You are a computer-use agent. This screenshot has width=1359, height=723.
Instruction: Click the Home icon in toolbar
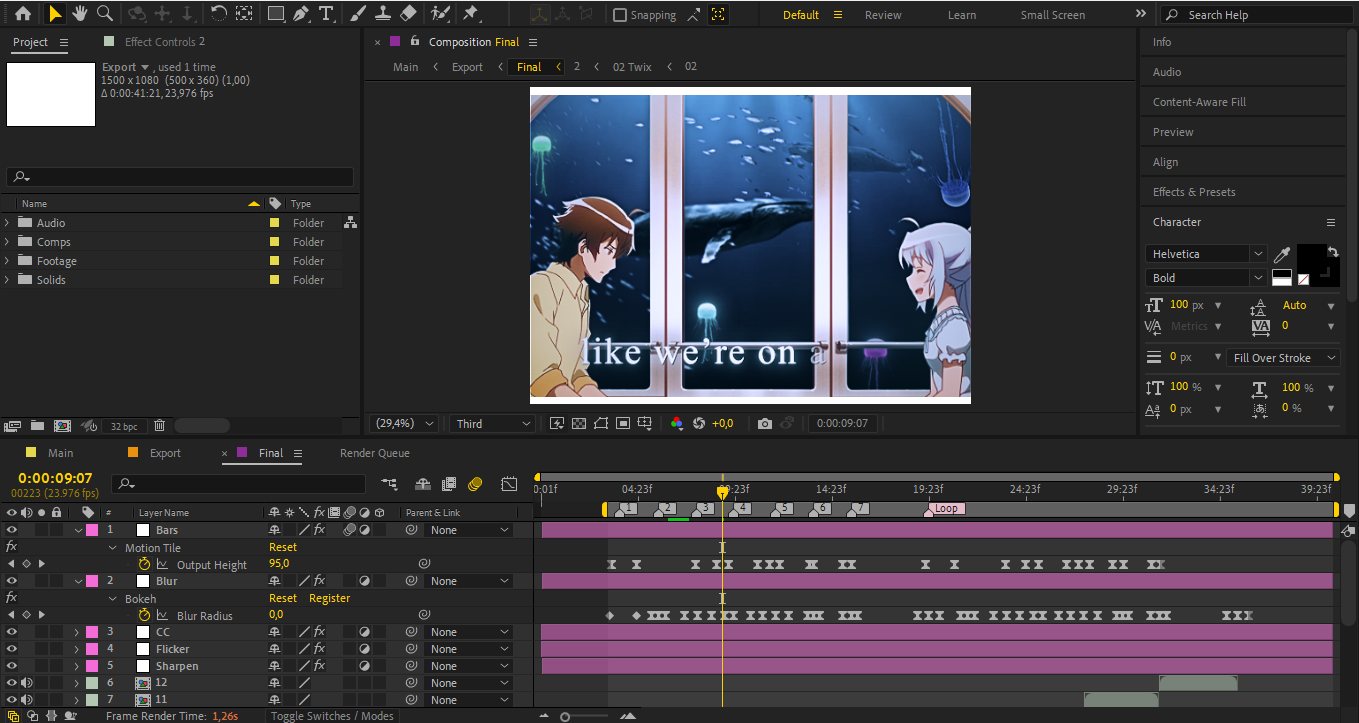[x=22, y=14]
